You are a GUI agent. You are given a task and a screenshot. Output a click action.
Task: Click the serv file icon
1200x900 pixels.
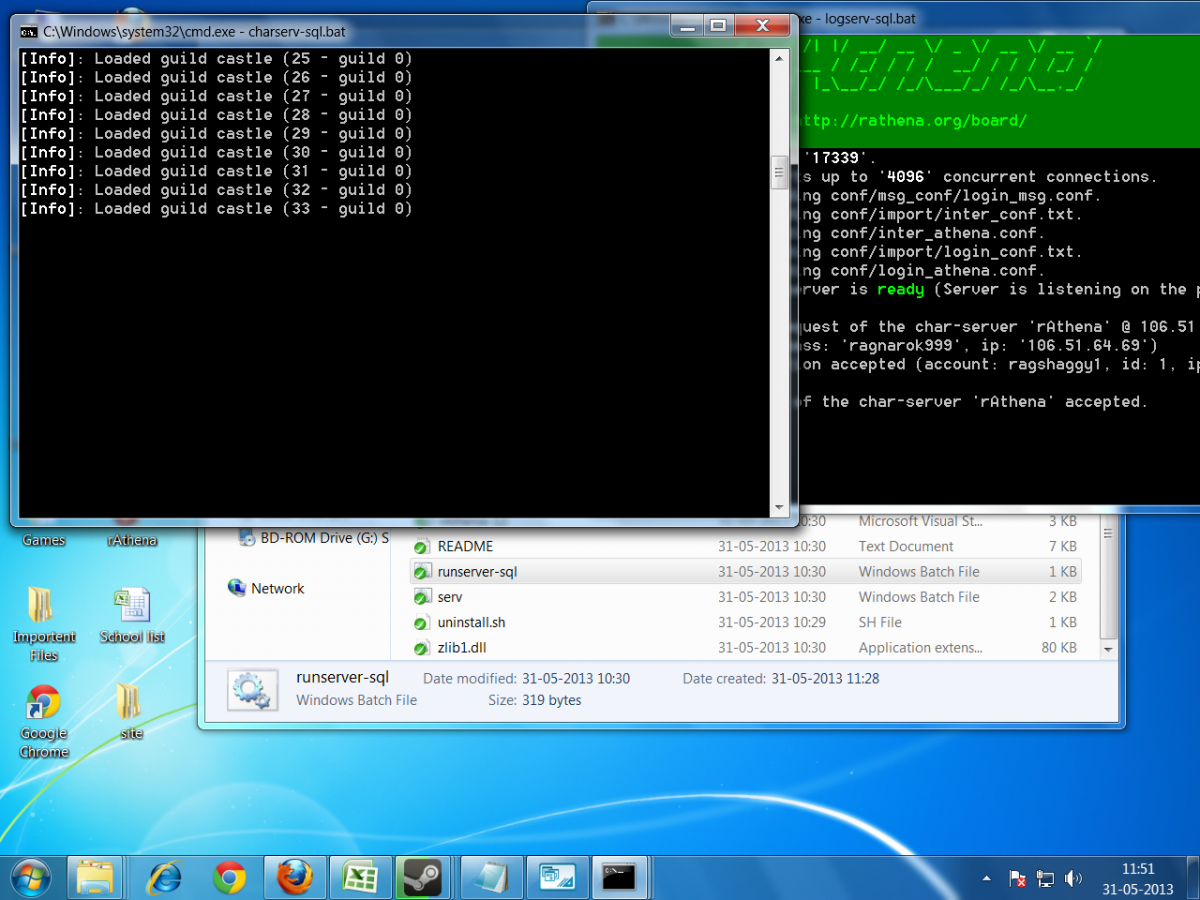point(422,597)
